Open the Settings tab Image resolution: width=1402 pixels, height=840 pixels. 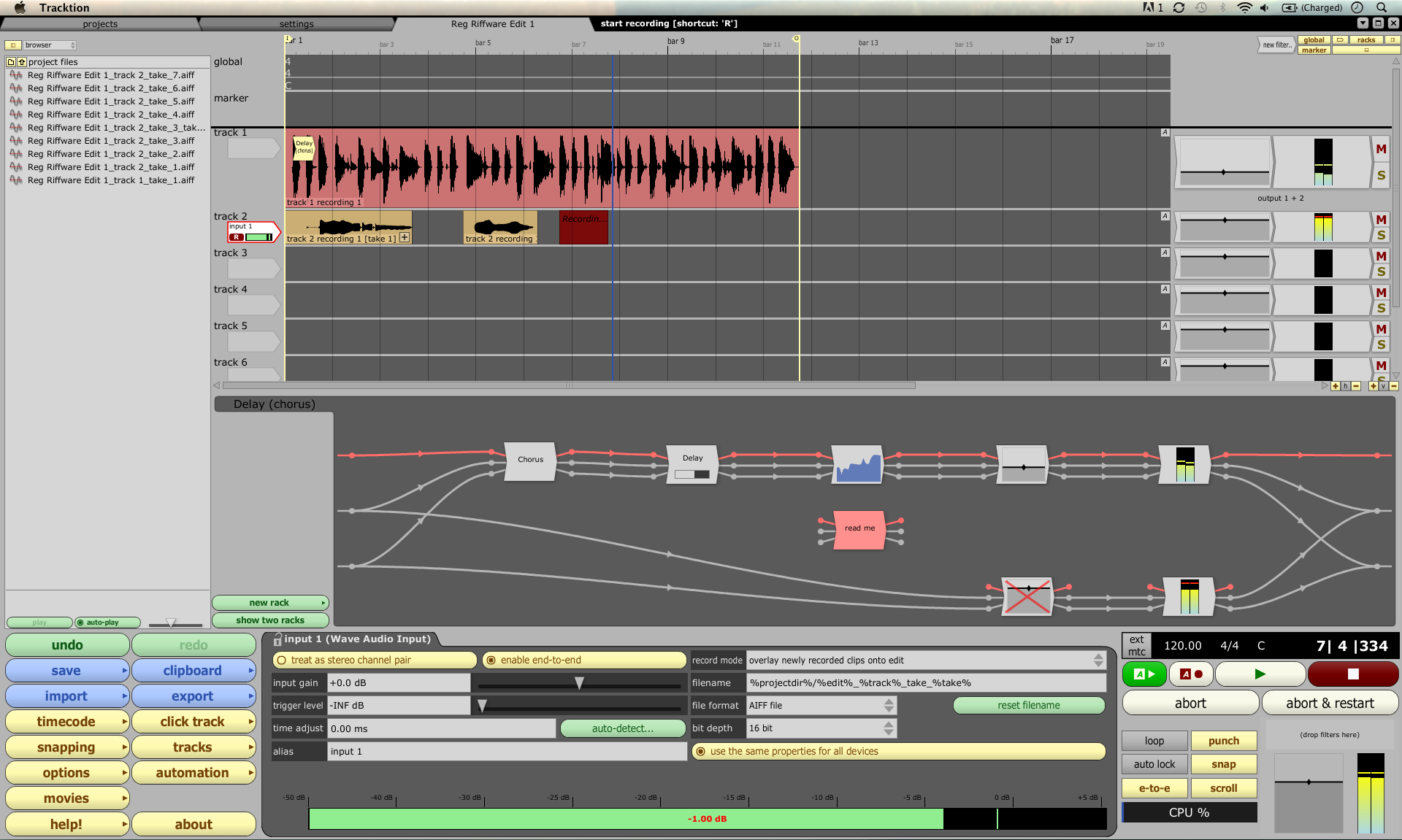click(299, 22)
